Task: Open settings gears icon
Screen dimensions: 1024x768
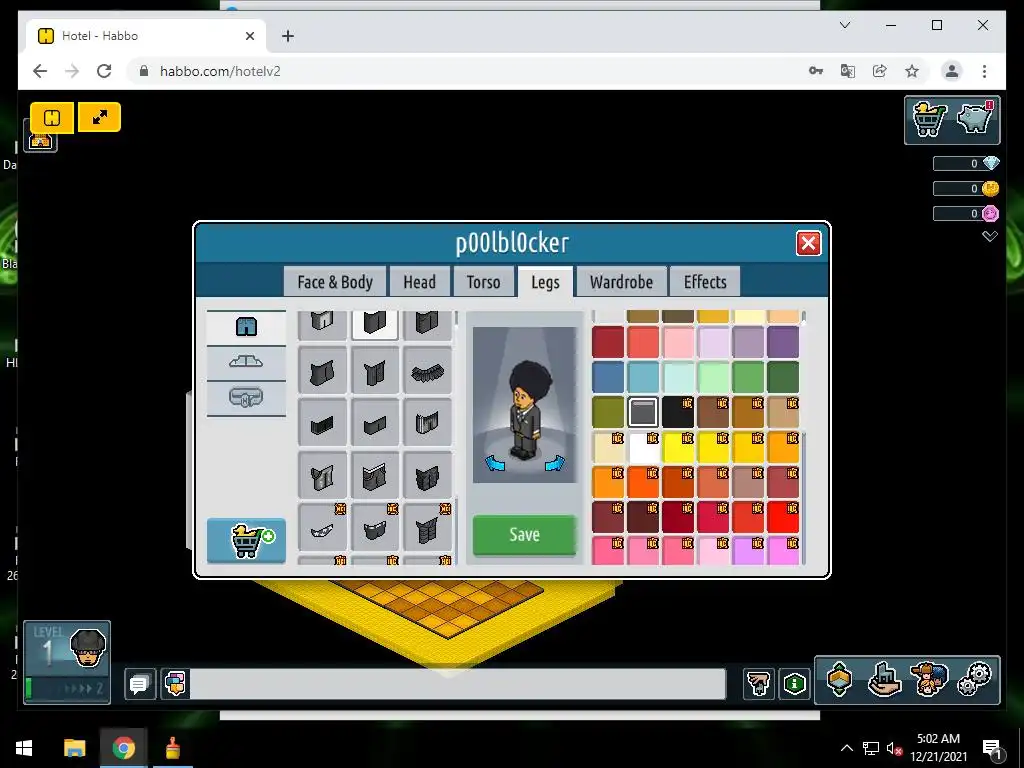Action: pyautogui.click(x=974, y=680)
